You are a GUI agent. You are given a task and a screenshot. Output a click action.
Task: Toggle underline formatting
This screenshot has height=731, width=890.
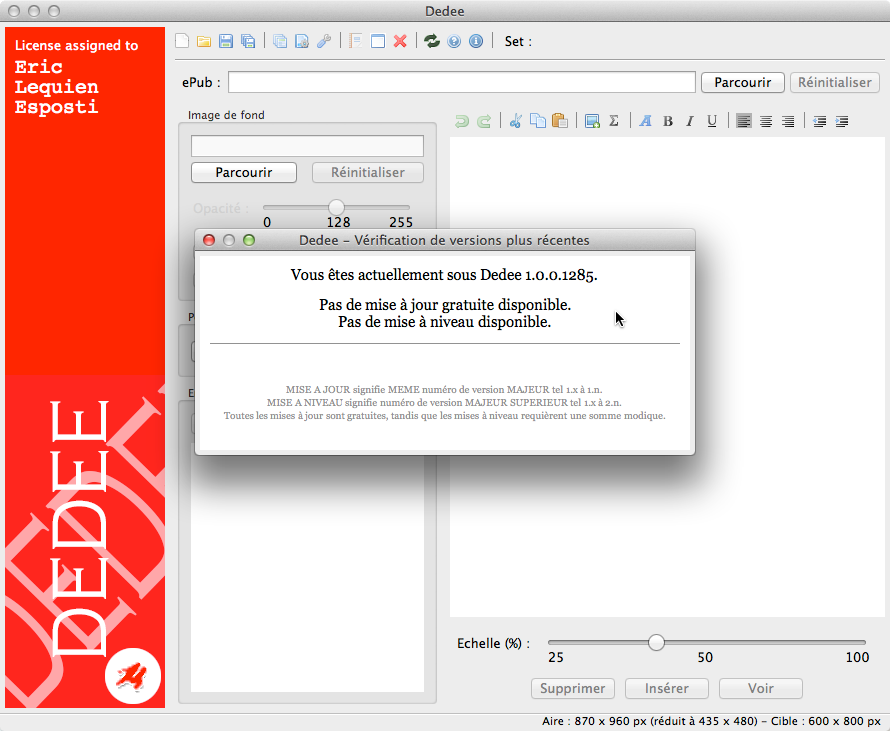[x=712, y=121]
